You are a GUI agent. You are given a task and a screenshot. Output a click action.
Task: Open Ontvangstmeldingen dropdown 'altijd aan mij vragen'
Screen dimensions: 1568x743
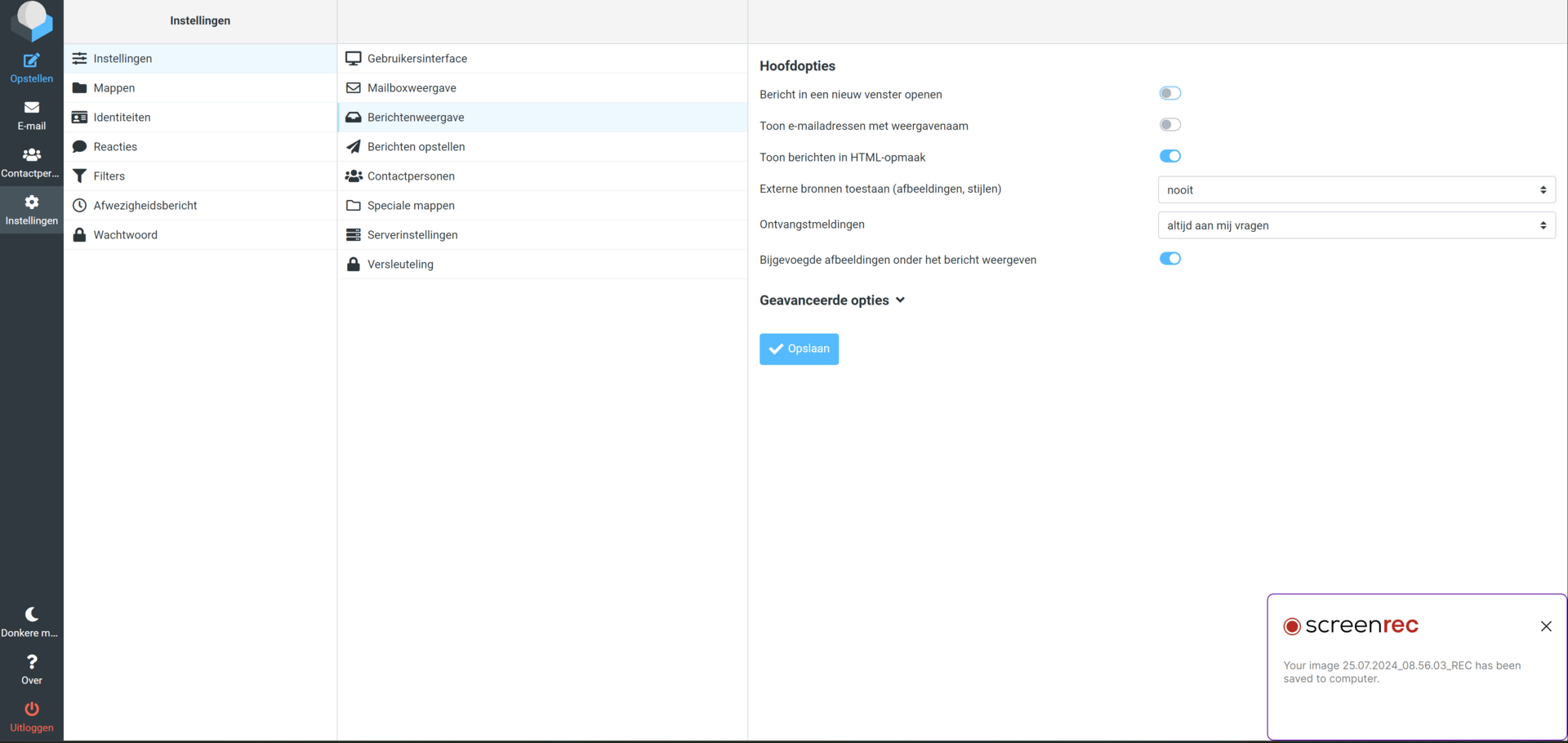(x=1356, y=225)
